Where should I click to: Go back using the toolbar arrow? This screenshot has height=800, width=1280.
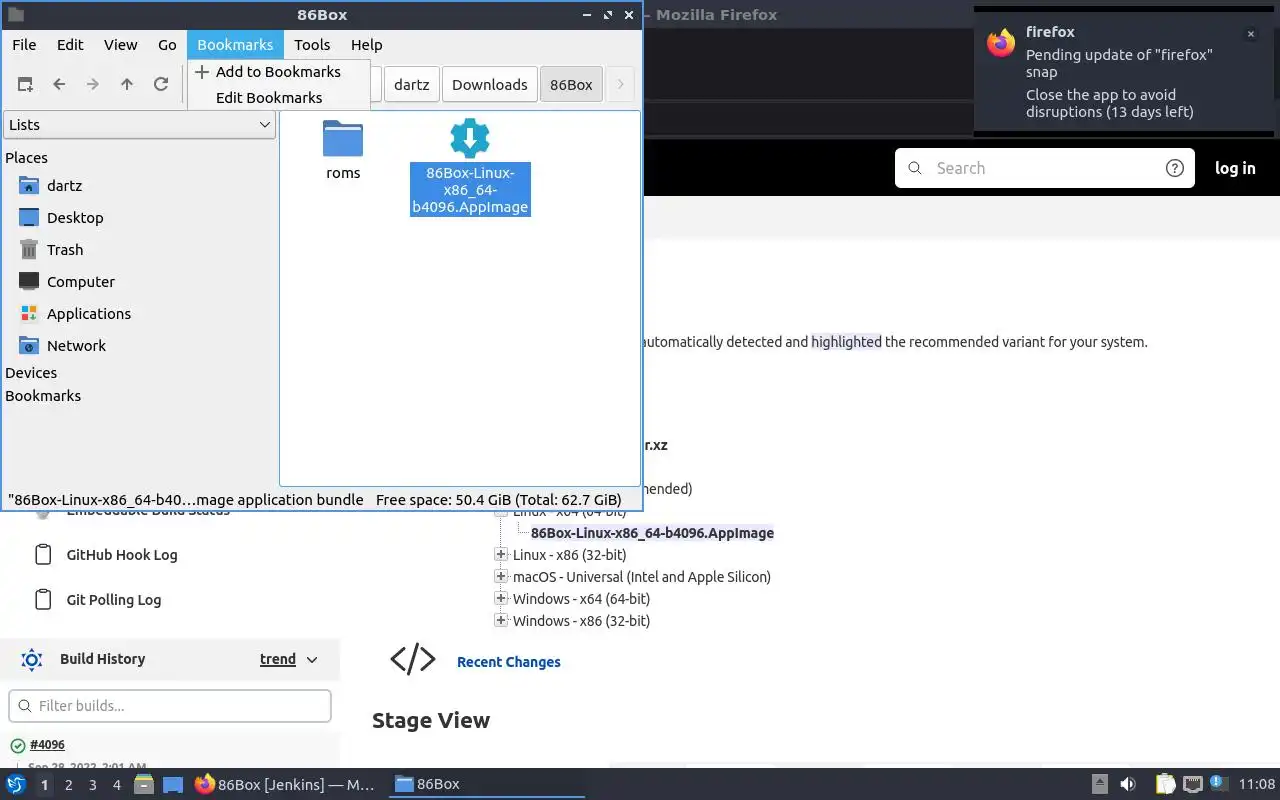point(59,85)
